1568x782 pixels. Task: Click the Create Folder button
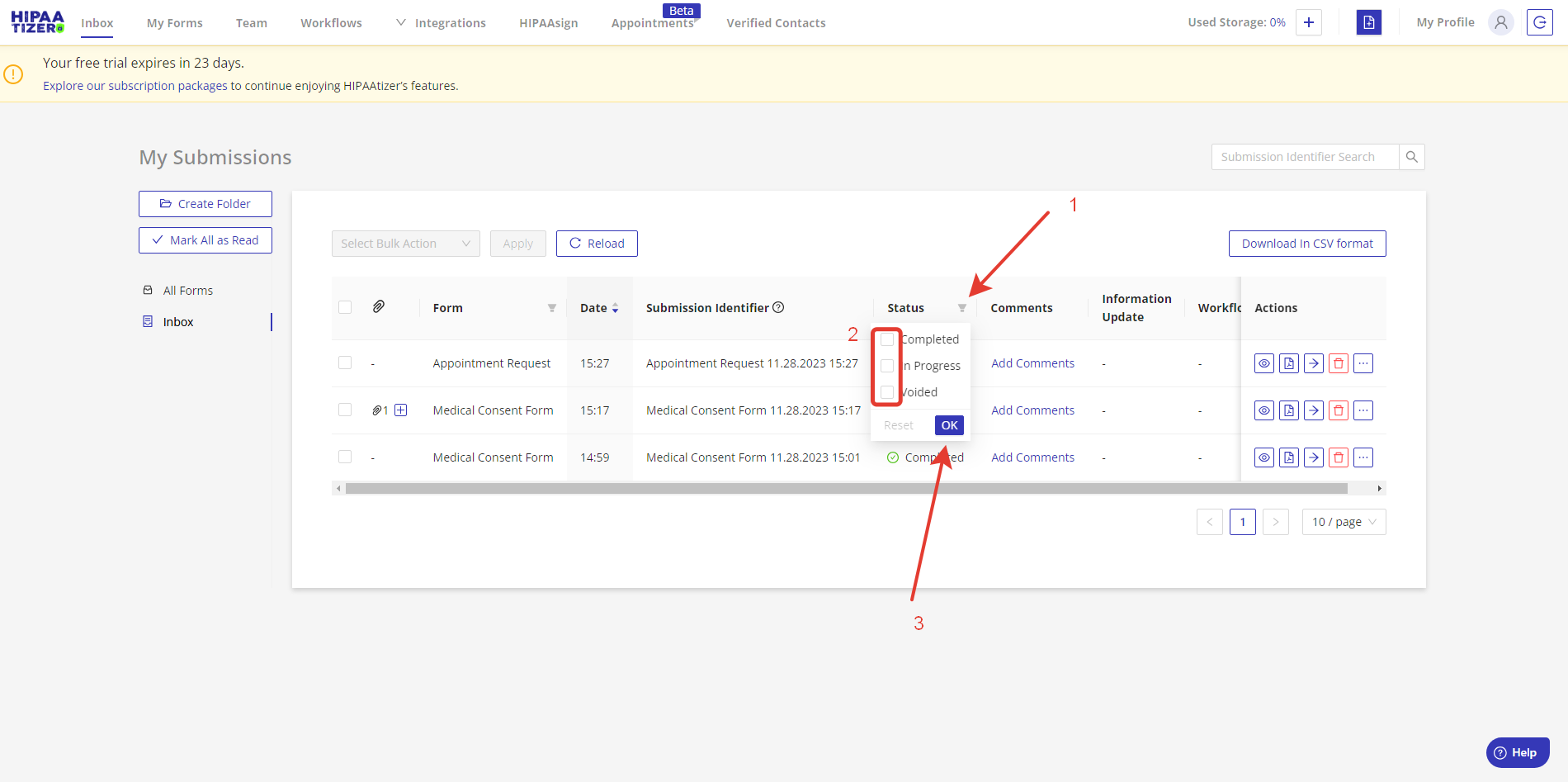point(205,204)
